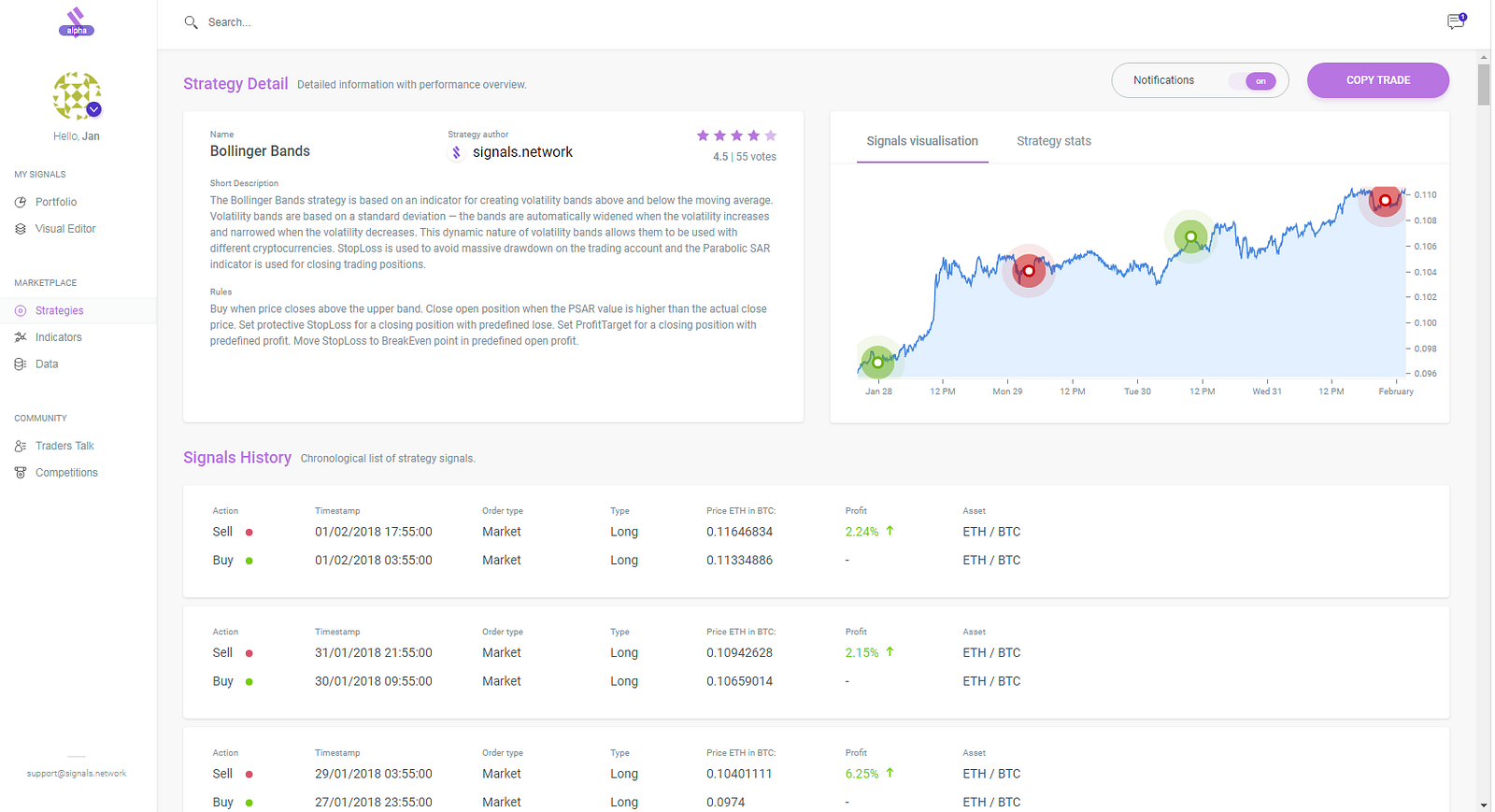Click green dot of 27/01/2018 23:55:00 Buy

coord(249,803)
